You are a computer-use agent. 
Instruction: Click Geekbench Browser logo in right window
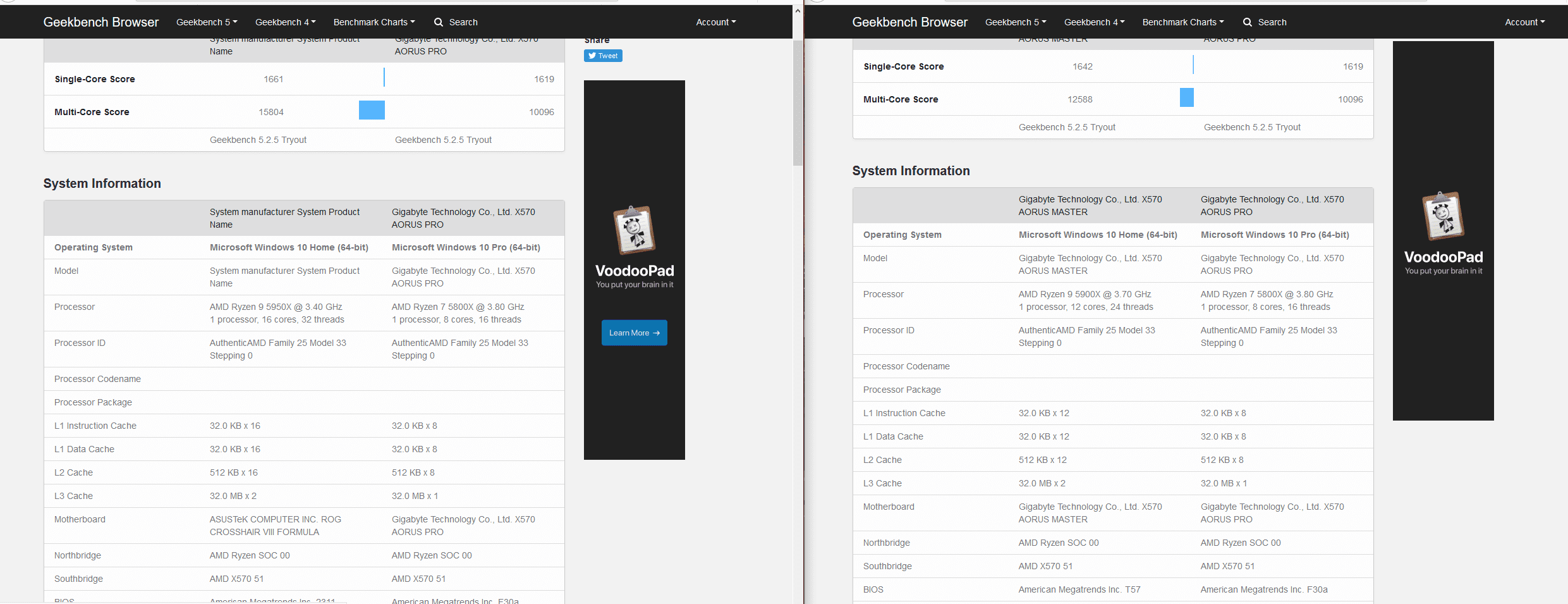(910, 22)
